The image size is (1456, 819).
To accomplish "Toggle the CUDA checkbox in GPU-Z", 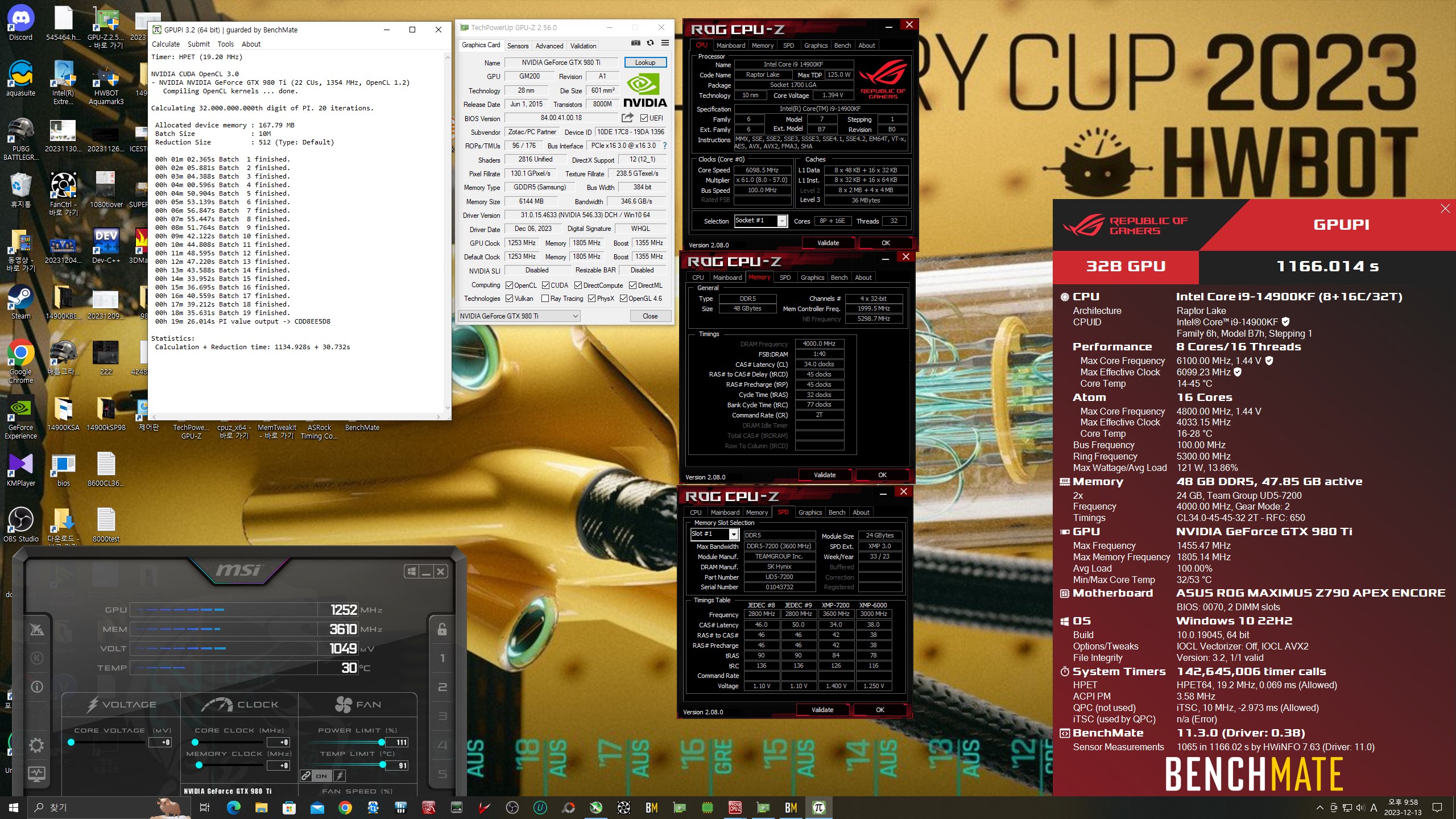I will coord(545,286).
